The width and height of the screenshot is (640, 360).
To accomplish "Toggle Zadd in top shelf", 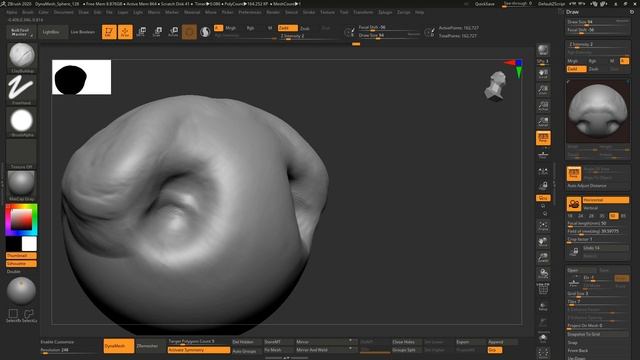I will [287, 28].
